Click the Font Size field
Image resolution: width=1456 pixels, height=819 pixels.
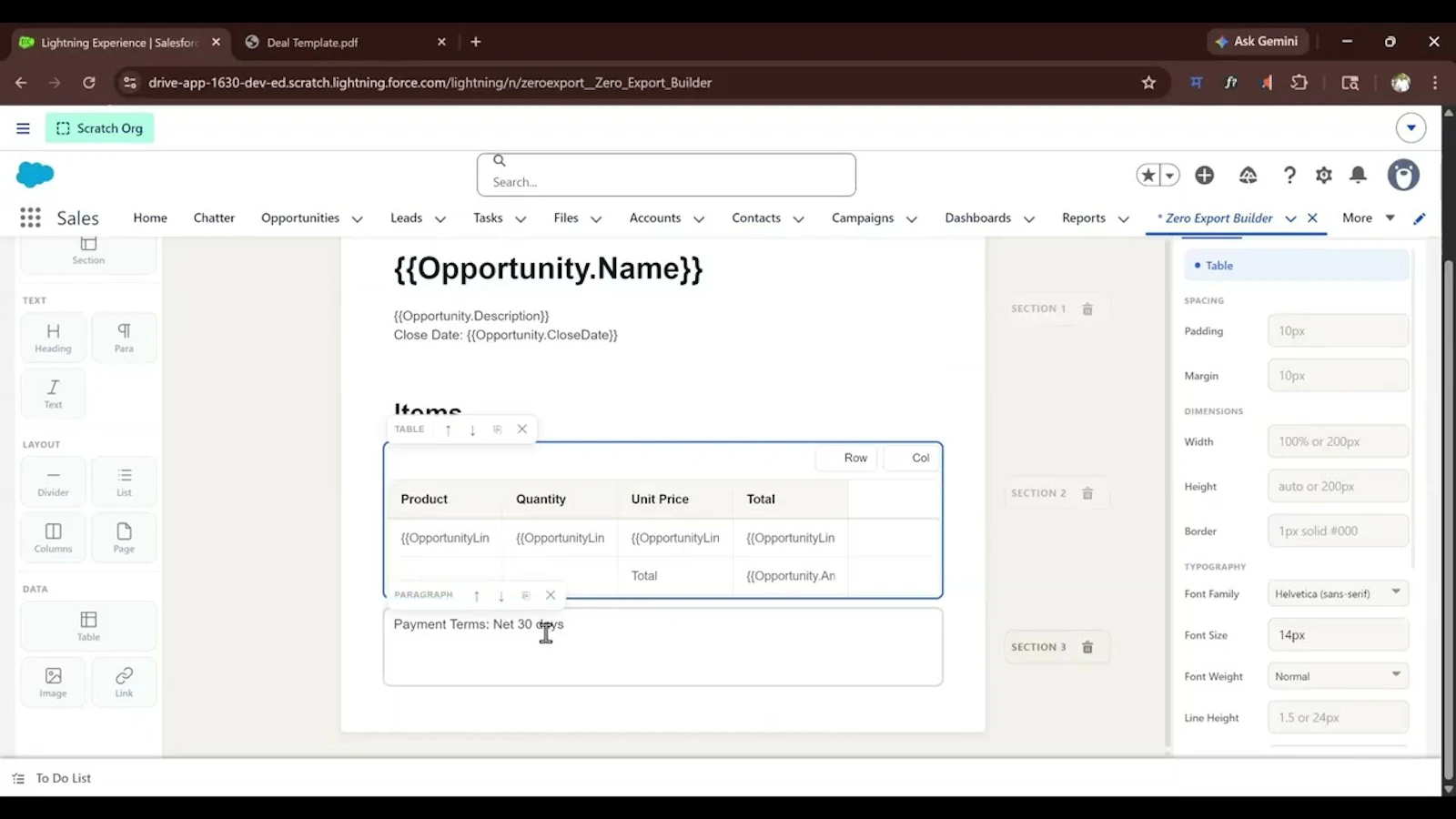(x=1338, y=635)
